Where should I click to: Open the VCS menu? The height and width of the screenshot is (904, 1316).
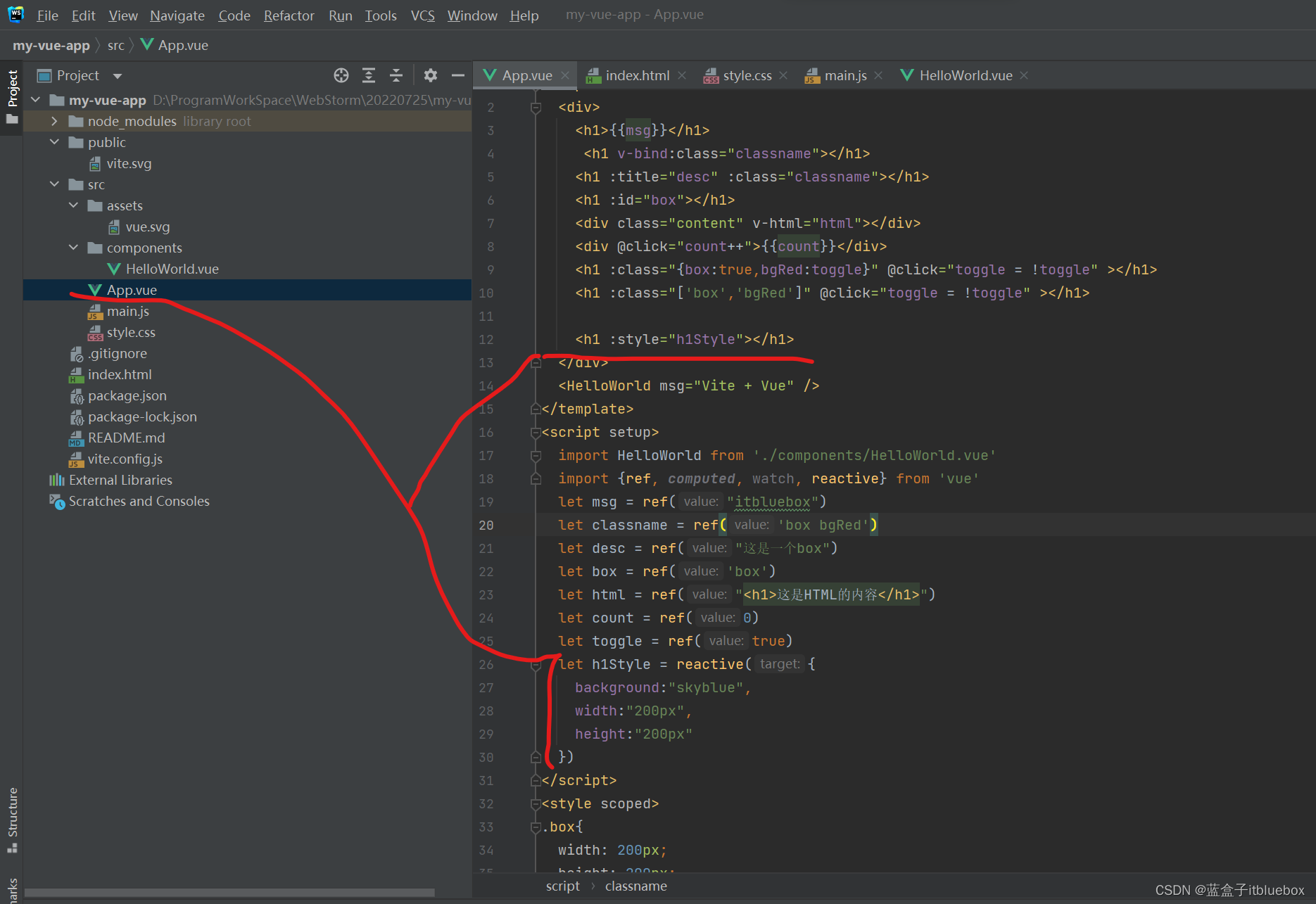(423, 15)
